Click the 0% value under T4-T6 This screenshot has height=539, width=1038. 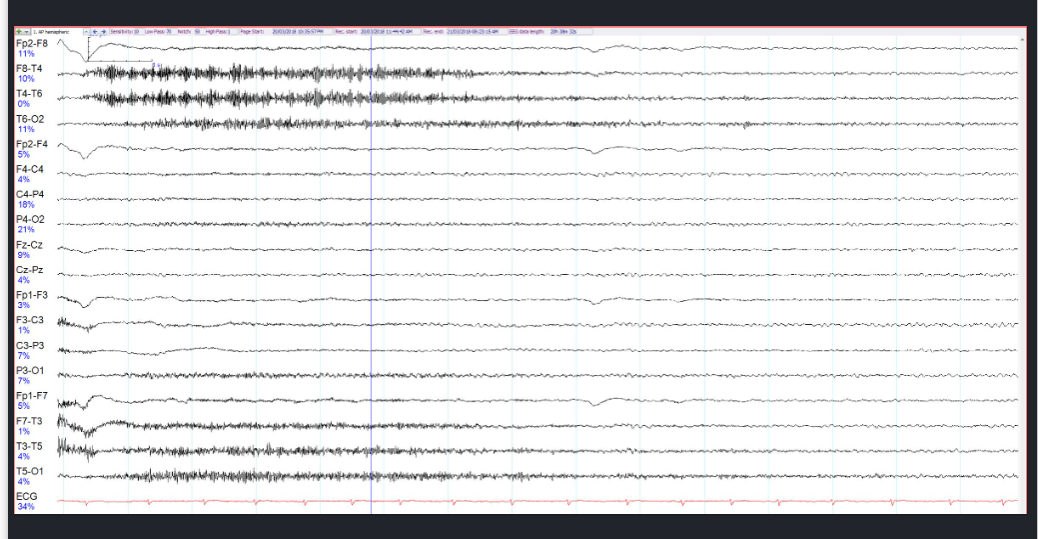click(x=24, y=104)
